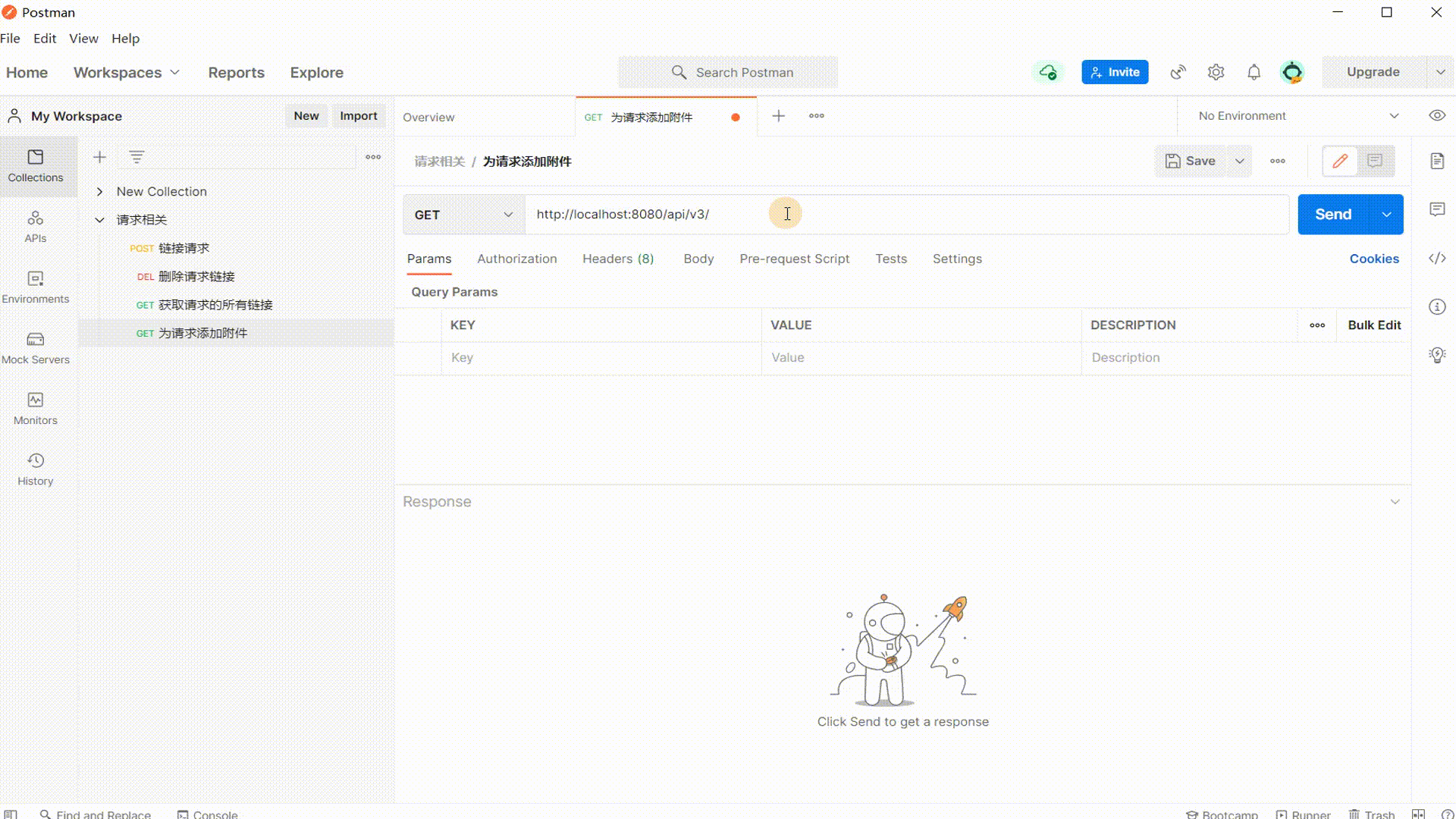Image resolution: width=1456 pixels, height=819 pixels.
Task: Click the Send button
Action: [1334, 215]
